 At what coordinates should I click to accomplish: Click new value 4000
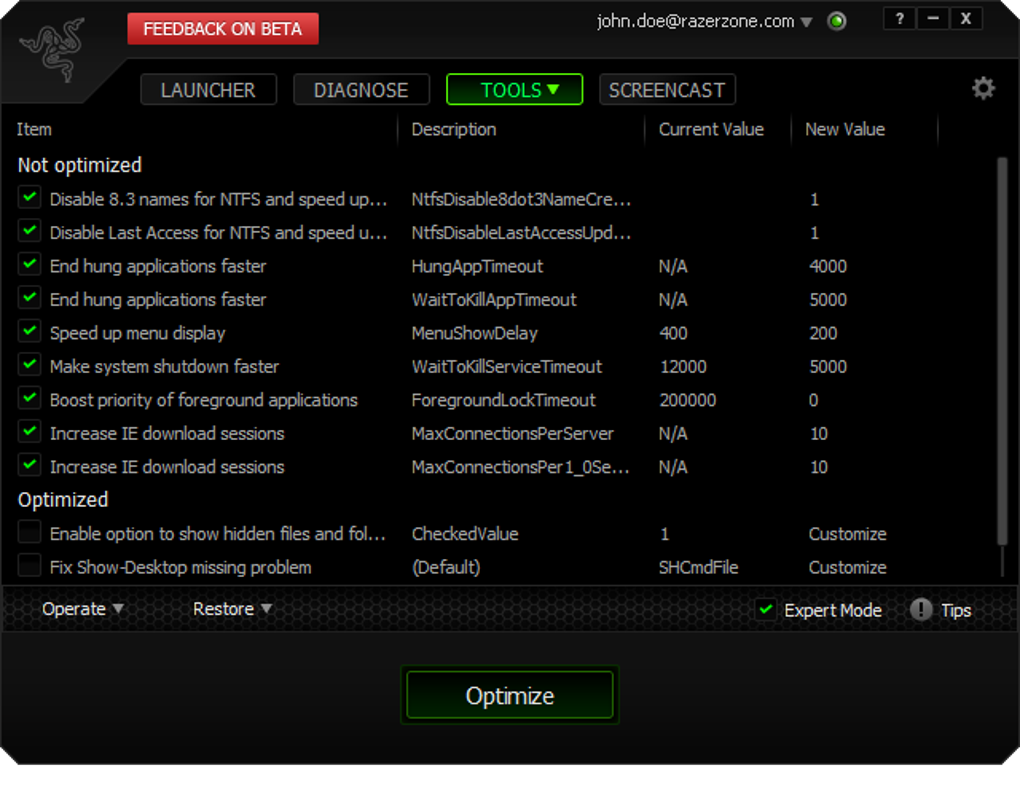(x=827, y=266)
